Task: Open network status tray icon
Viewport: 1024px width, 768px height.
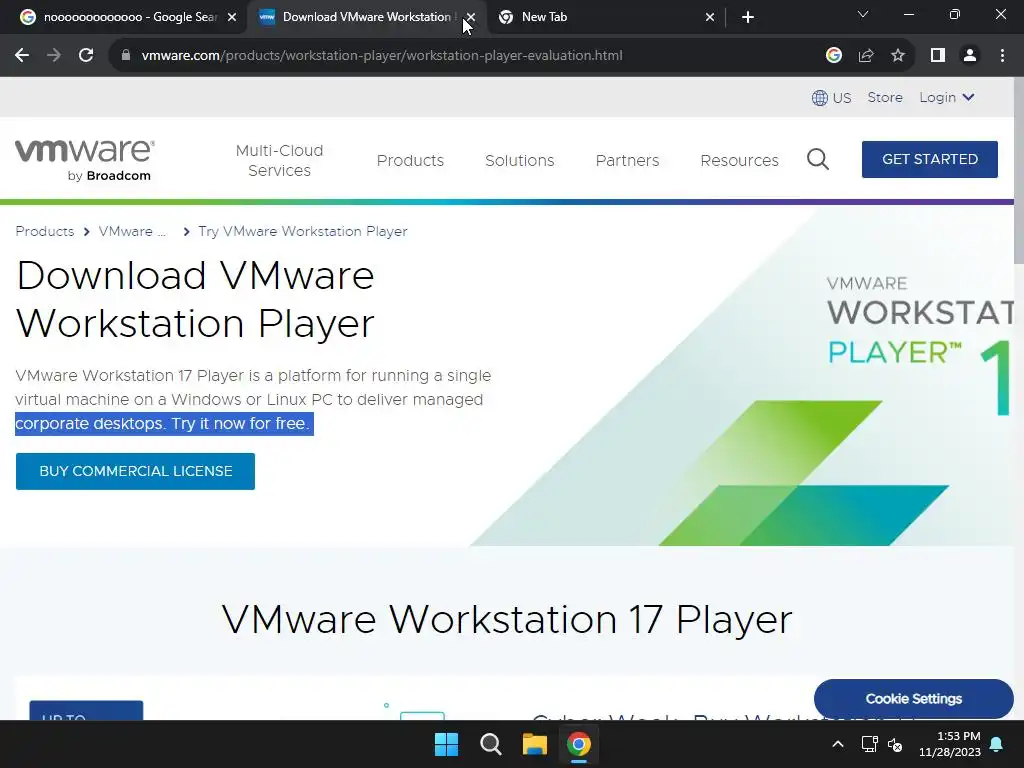Action: click(x=869, y=744)
